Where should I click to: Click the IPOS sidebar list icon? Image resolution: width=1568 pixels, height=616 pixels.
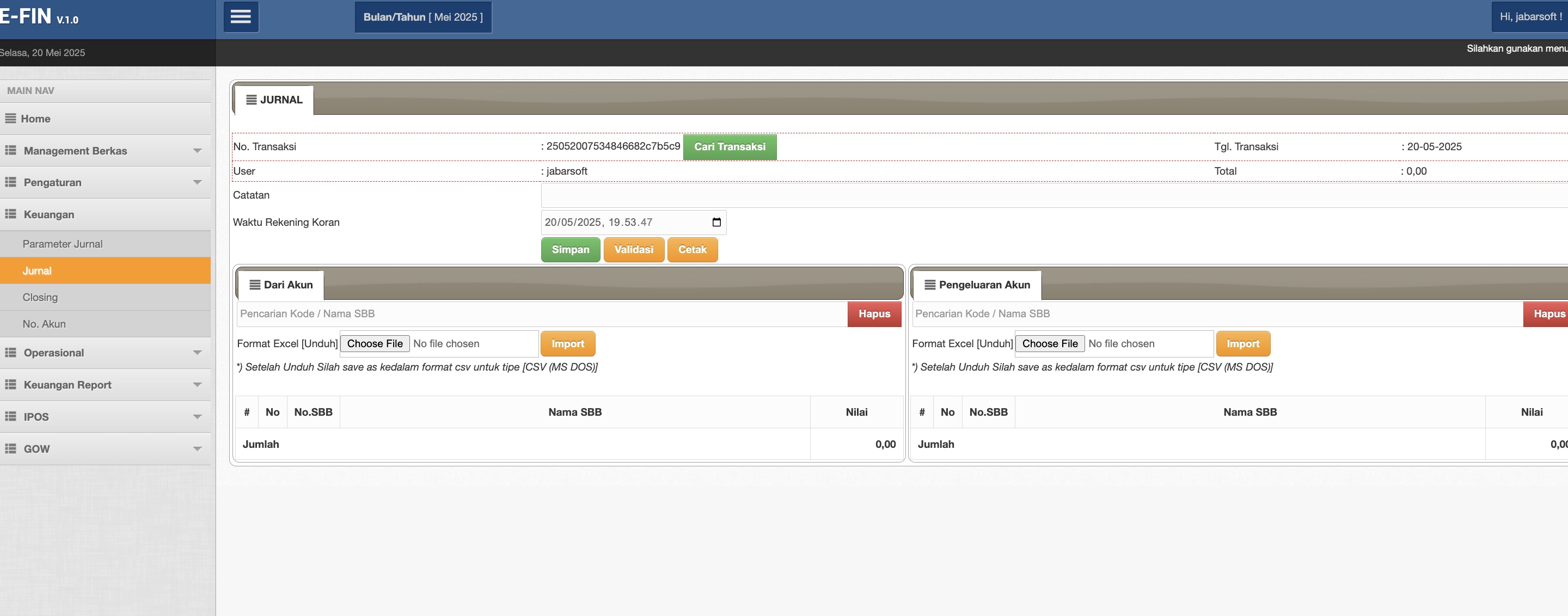tap(10, 416)
